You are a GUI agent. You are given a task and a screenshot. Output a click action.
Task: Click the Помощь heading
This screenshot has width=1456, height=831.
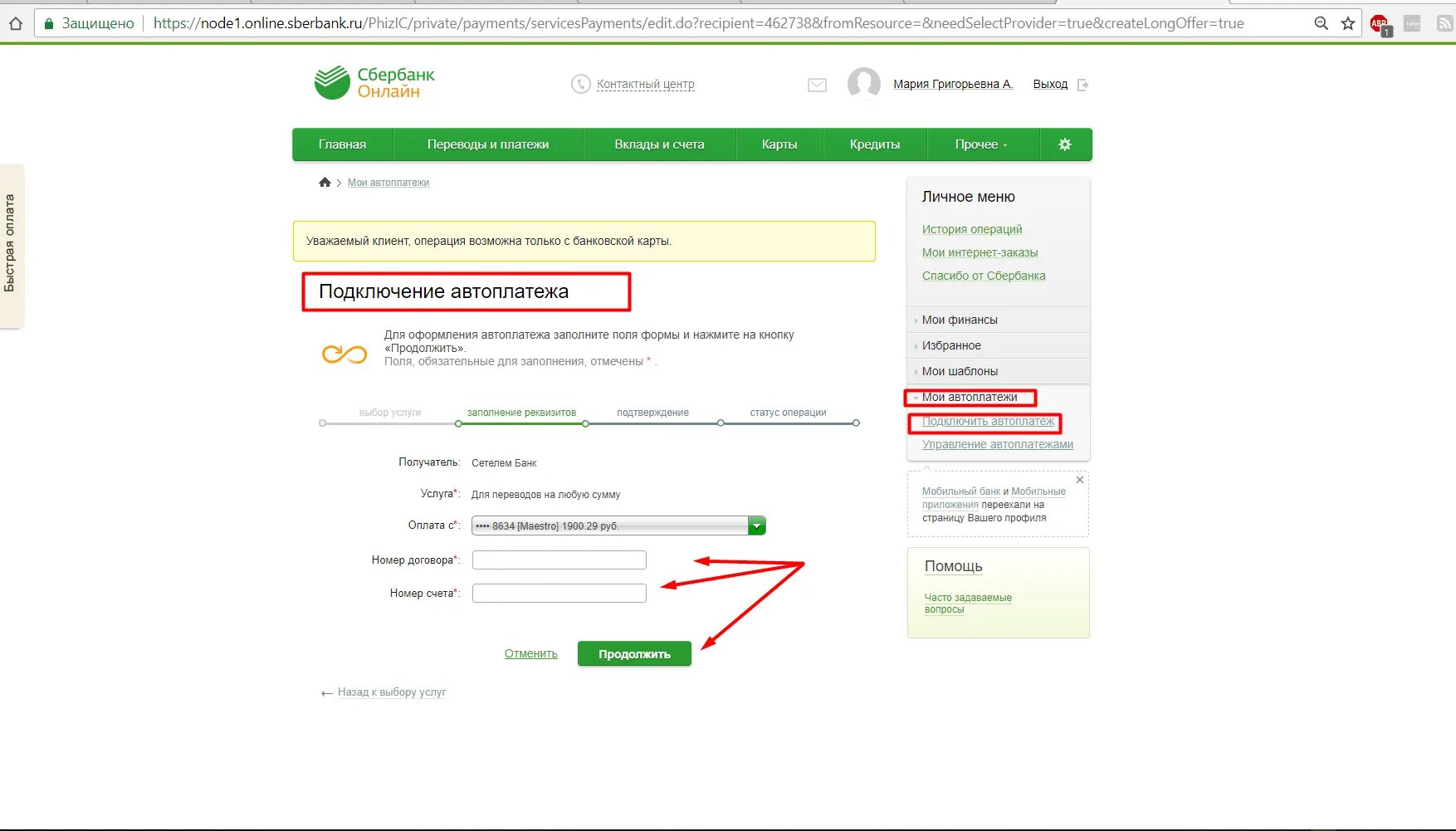953,566
